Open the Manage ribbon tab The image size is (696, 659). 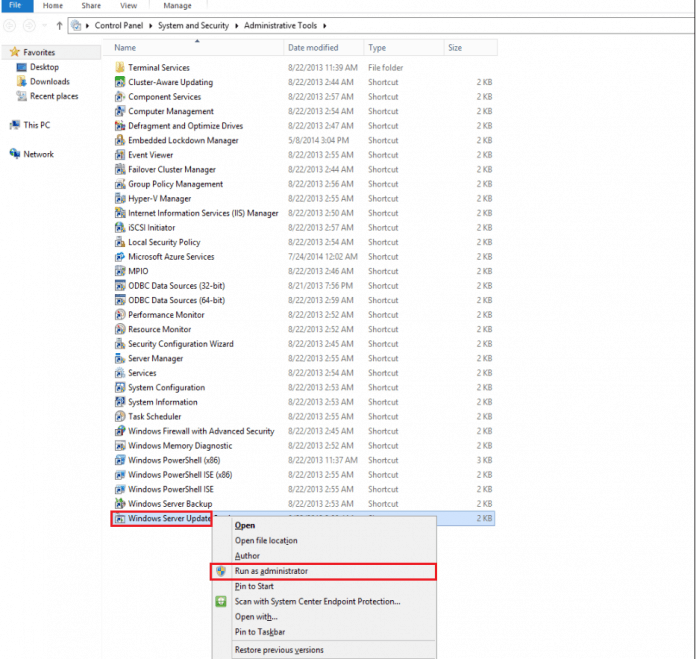(177, 6)
